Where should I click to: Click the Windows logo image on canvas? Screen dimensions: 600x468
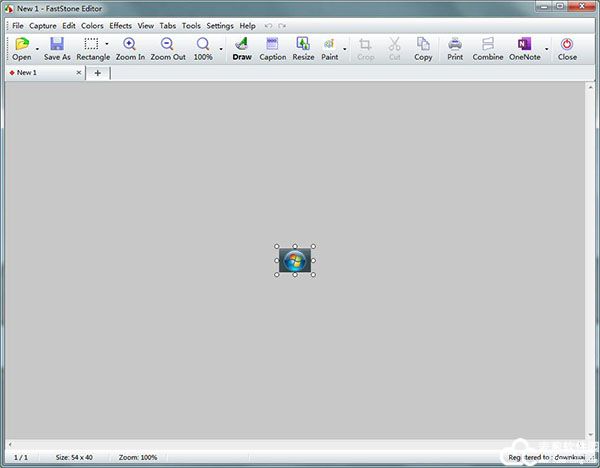(x=294, y=260)
